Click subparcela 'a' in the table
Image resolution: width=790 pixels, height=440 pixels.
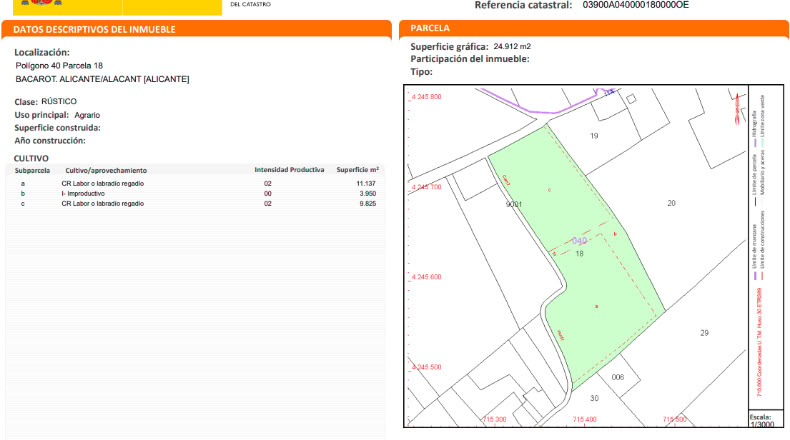(x=23, y=184)
